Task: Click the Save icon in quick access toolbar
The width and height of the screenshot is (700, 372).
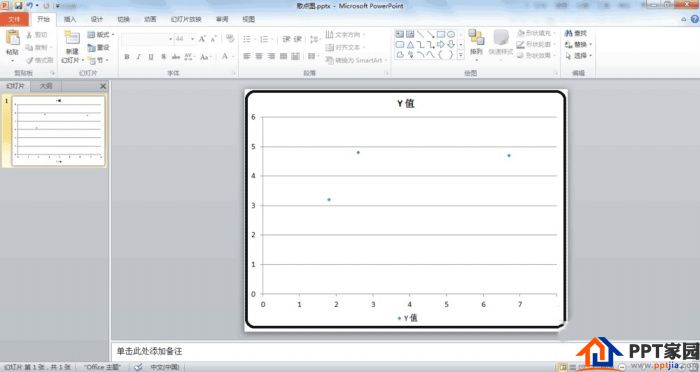Action: (18, 6)
